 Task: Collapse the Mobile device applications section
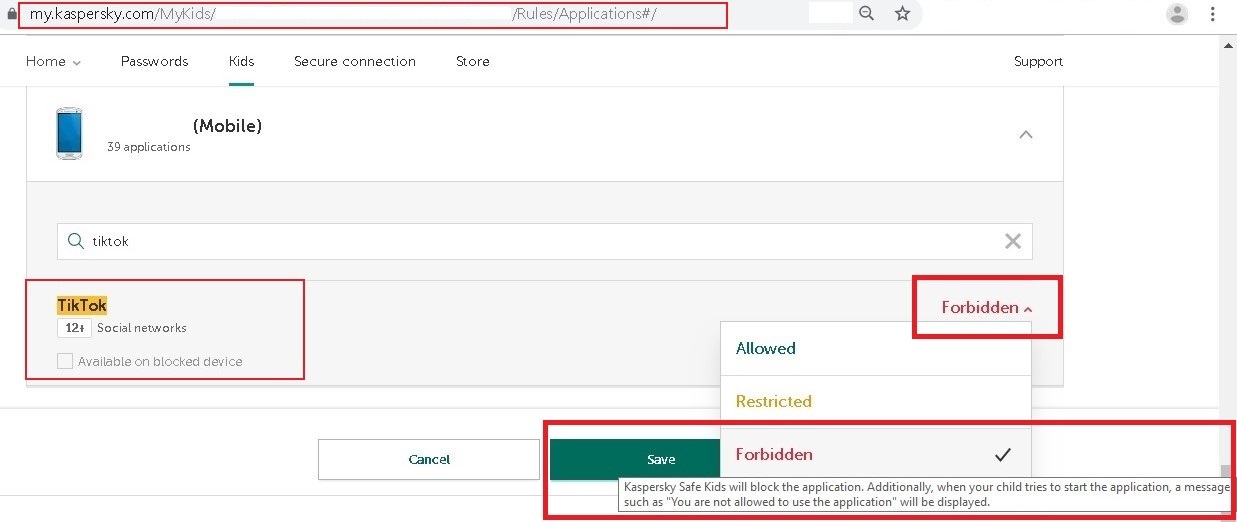pos(1026,135)
